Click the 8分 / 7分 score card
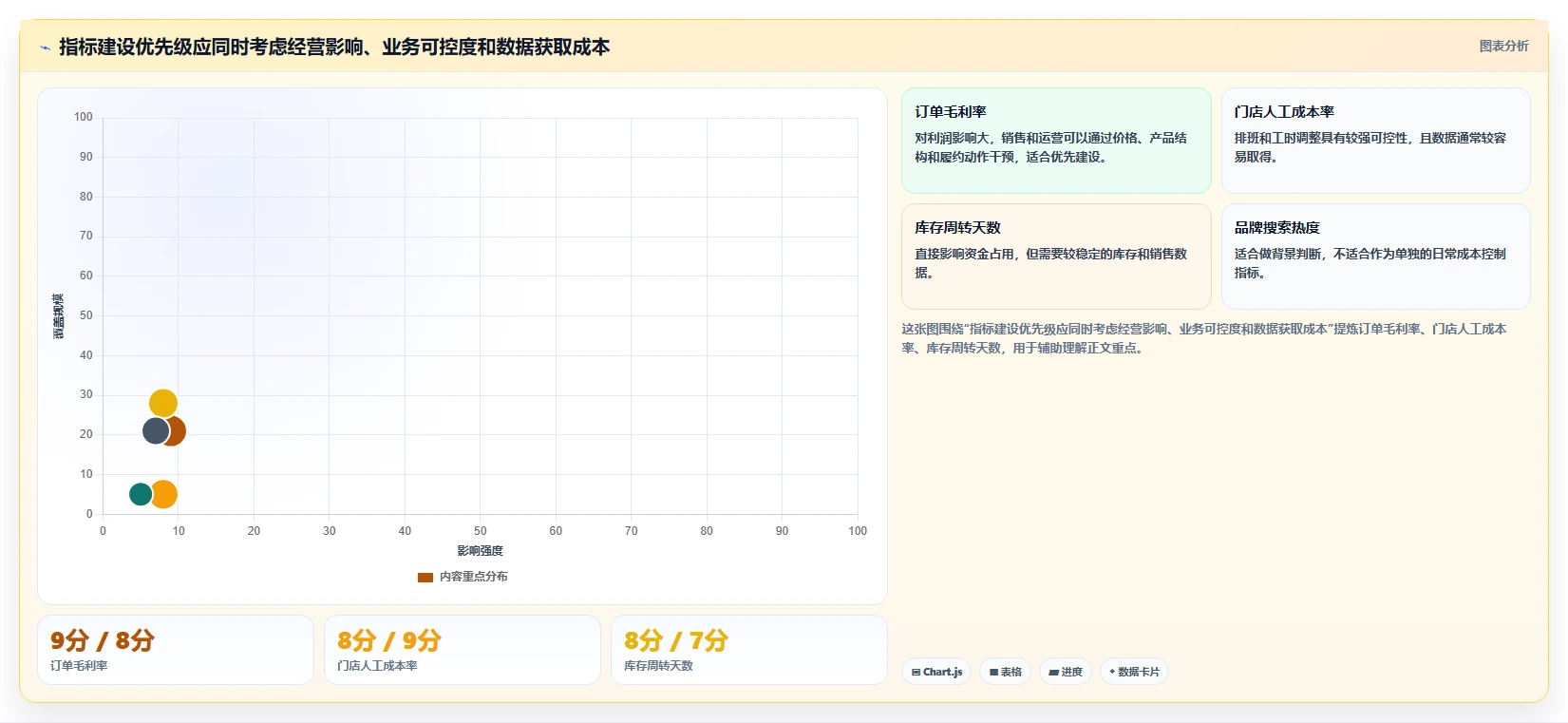This screenshot has height=723, width=1568. tap(749, 650)
